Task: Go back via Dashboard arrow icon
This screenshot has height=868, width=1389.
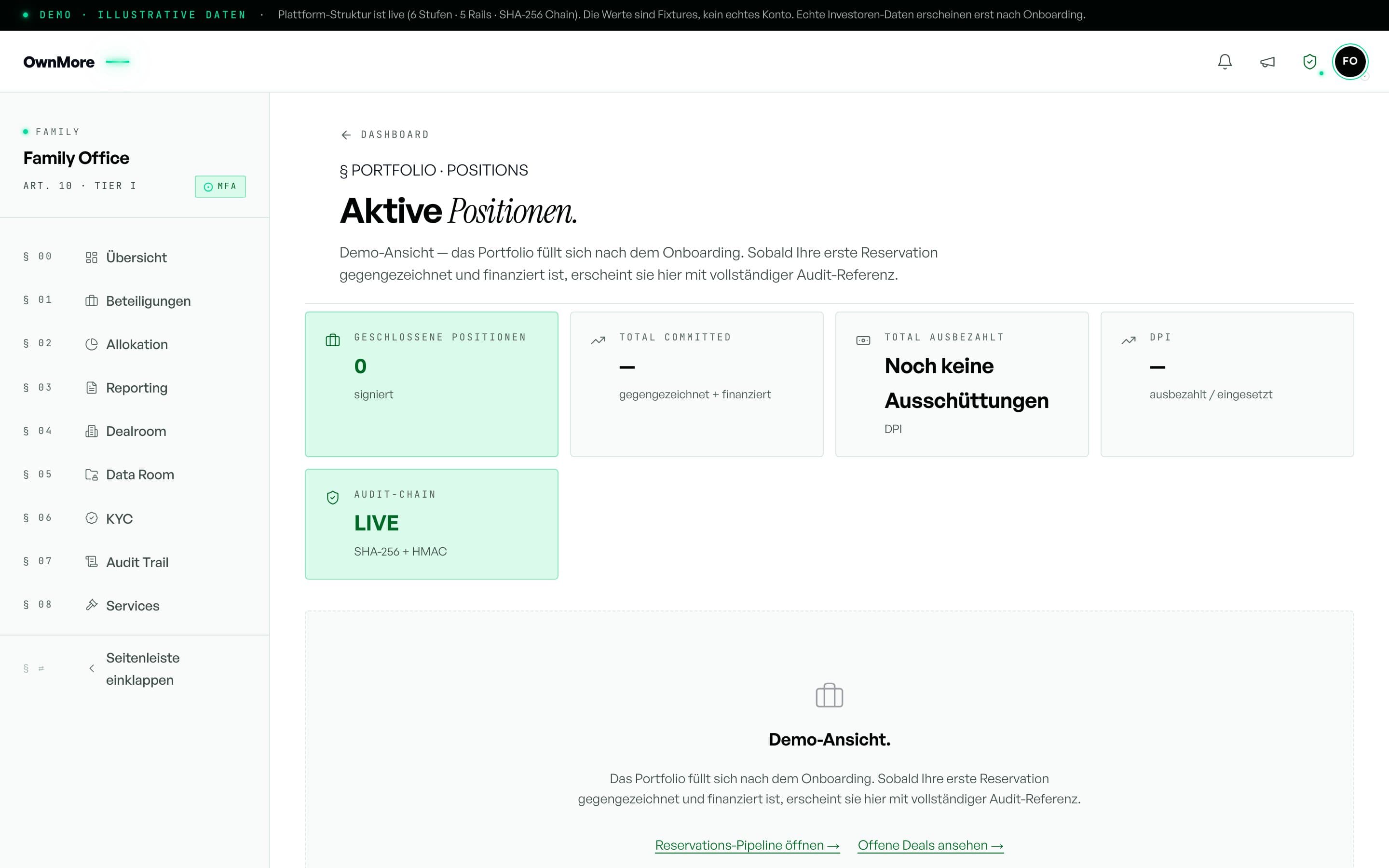Action: point(346,135)
